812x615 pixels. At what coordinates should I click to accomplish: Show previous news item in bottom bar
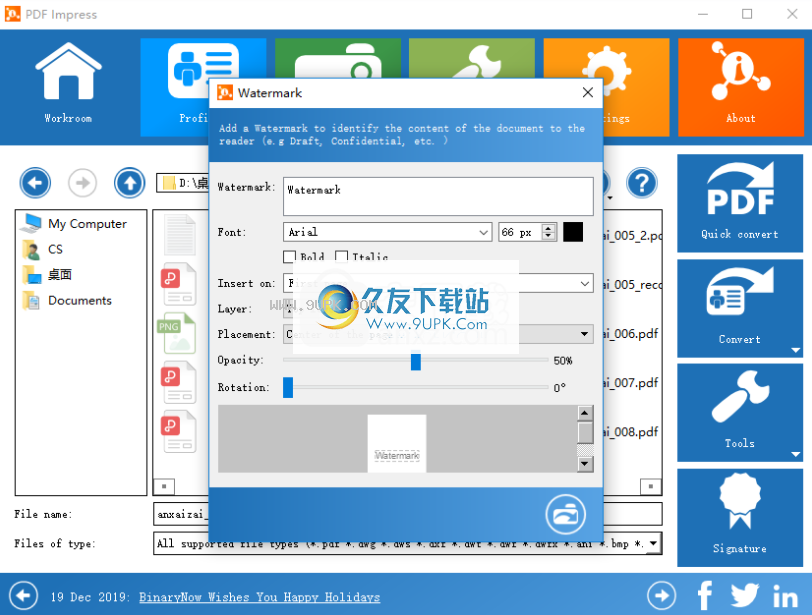pos(23,596)
